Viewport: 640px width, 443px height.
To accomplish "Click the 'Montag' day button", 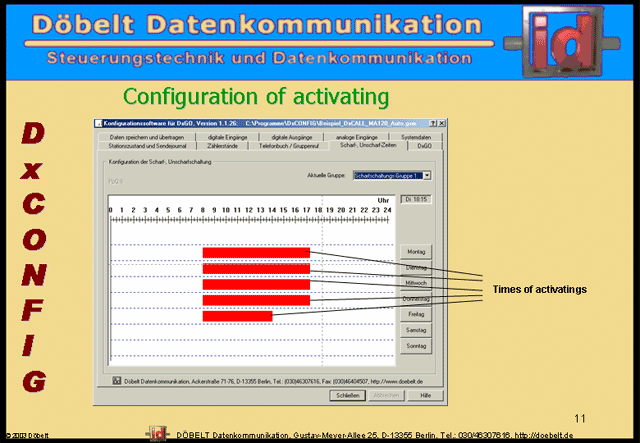I will [x=416, y=252].
